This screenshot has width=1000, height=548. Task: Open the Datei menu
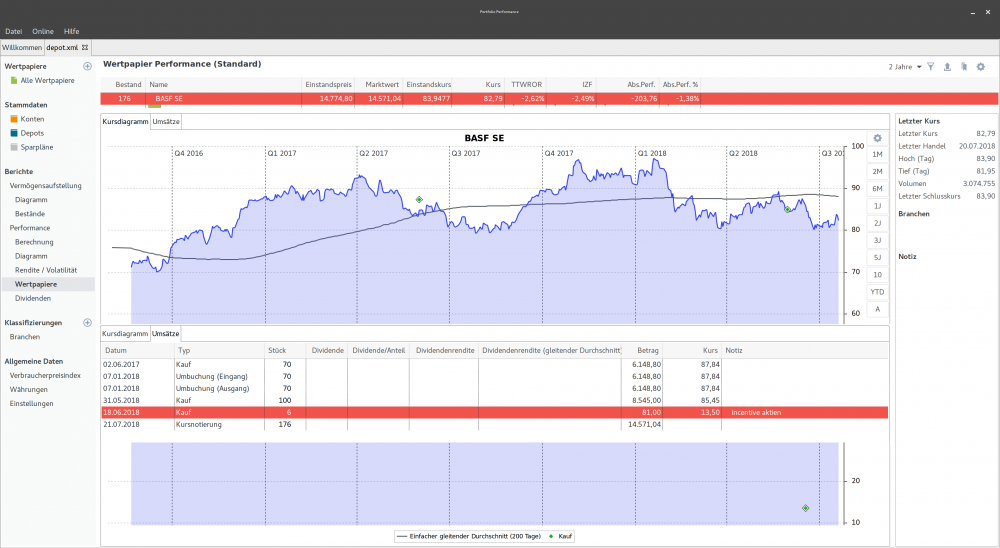(14, 32)
